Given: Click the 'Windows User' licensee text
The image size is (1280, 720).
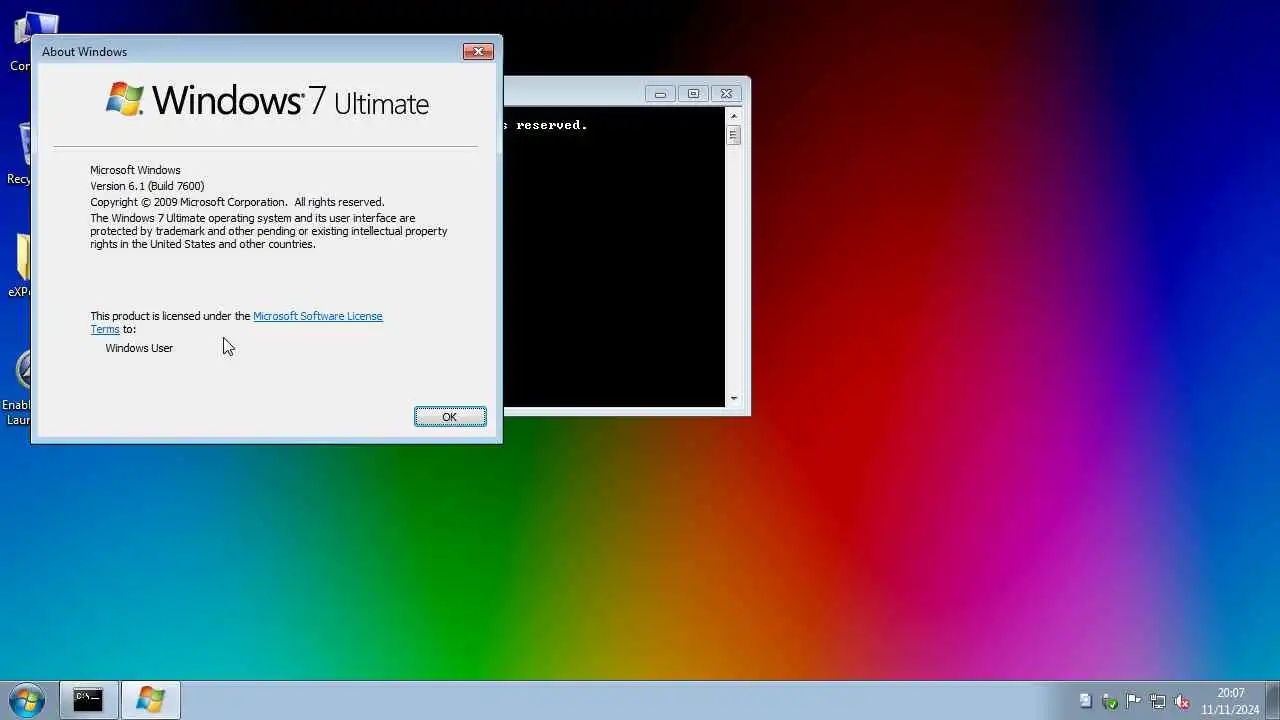Looking at the screenshot, I should [139, 348].
